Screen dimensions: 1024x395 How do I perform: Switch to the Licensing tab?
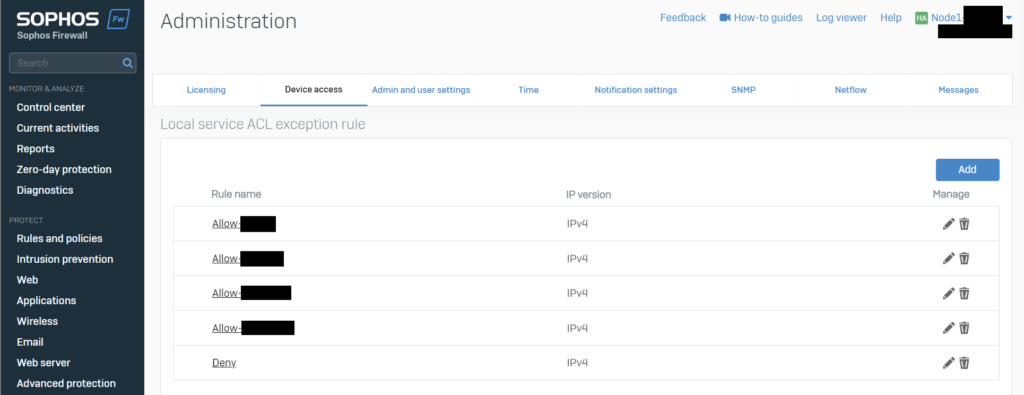pos(206,90)
